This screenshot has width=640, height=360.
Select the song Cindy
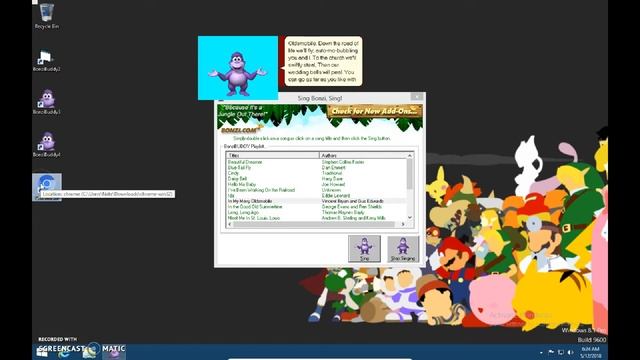[x=233, y=173]
